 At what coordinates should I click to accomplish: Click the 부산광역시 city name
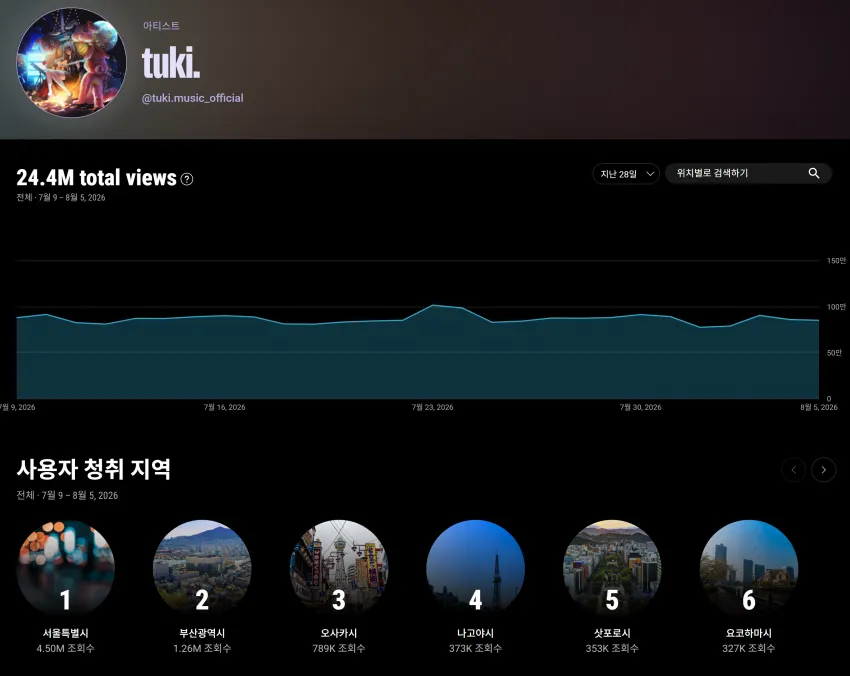coord(202,633)
